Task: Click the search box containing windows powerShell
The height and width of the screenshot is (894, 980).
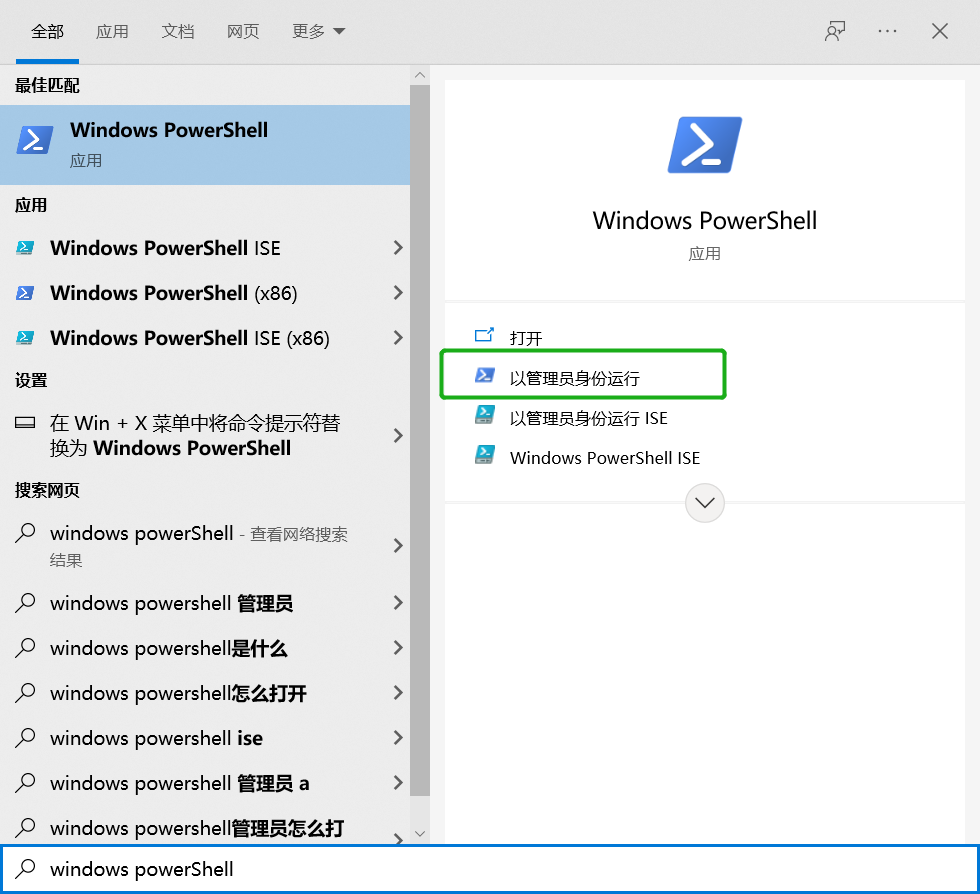Action: click(x=490, y=869)
